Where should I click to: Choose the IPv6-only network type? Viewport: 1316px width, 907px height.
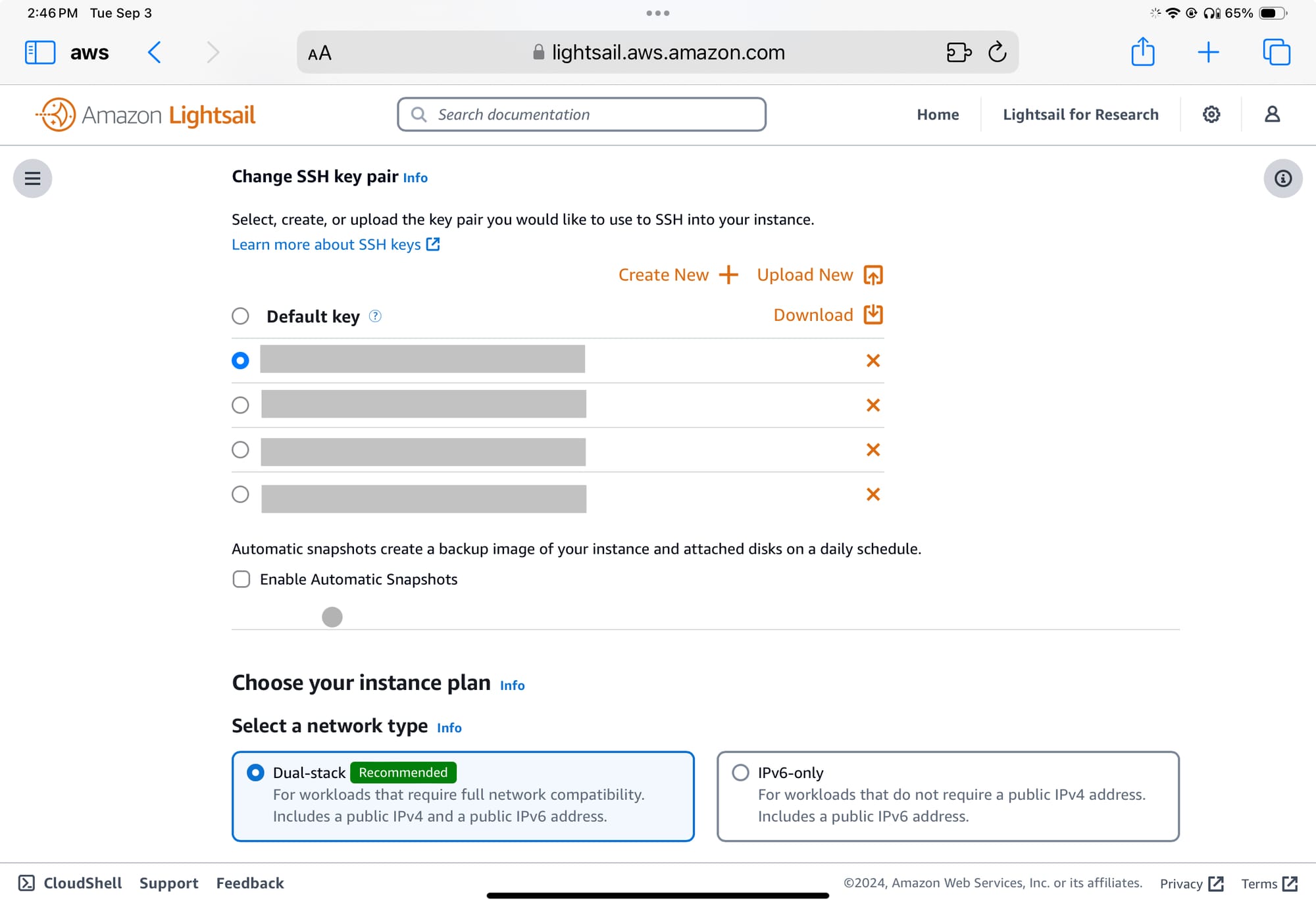948,797
